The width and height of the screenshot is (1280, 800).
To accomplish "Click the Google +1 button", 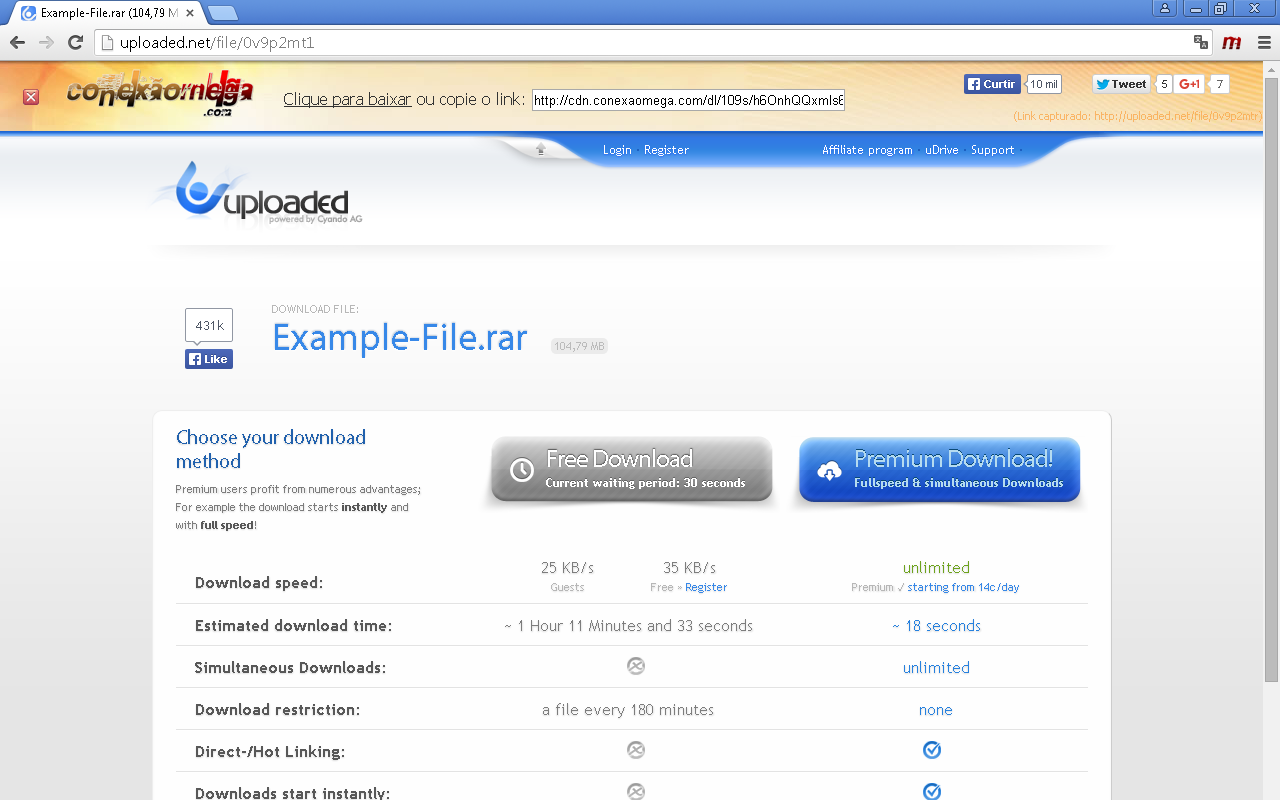I will click(x=1189, y=84).
